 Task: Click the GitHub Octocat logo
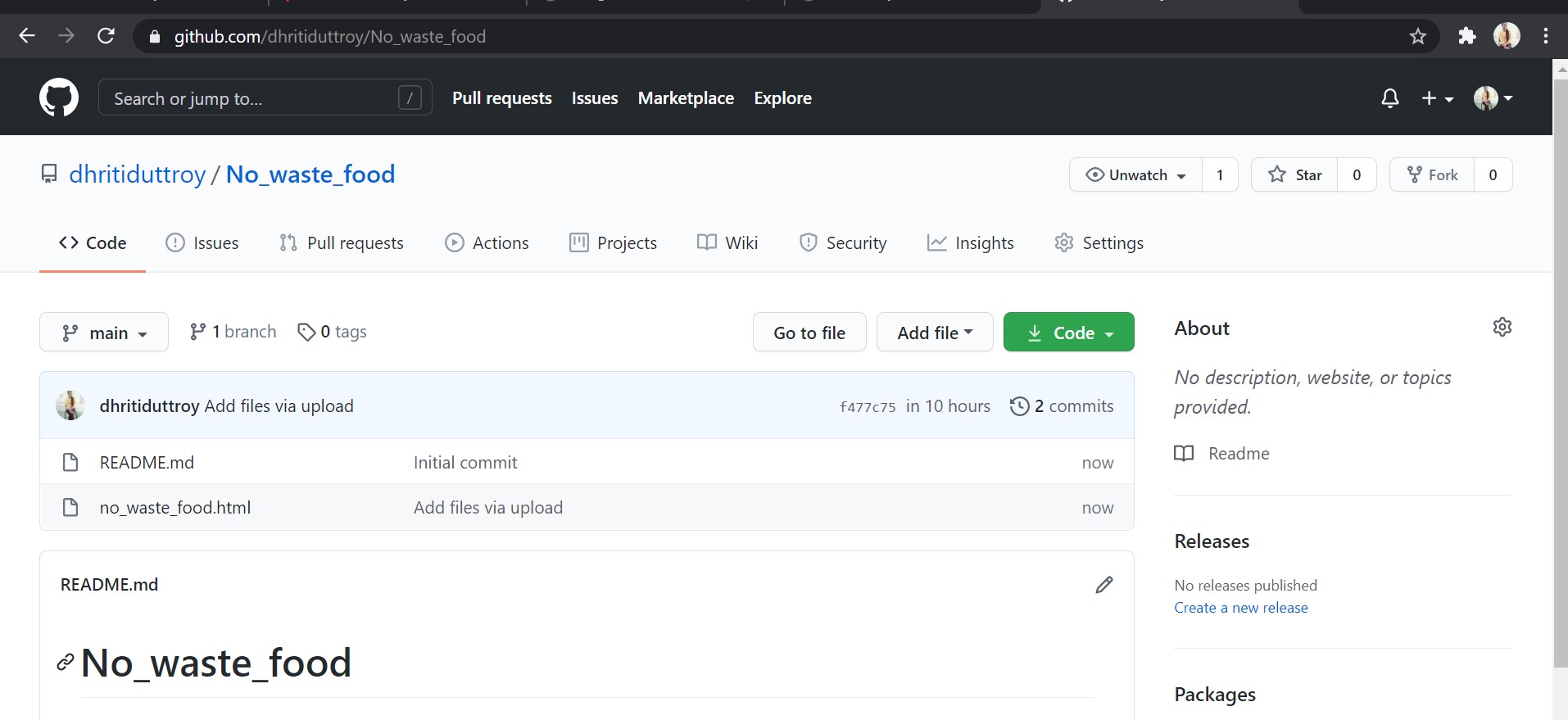pyautogui.click(x=59, y=97)
